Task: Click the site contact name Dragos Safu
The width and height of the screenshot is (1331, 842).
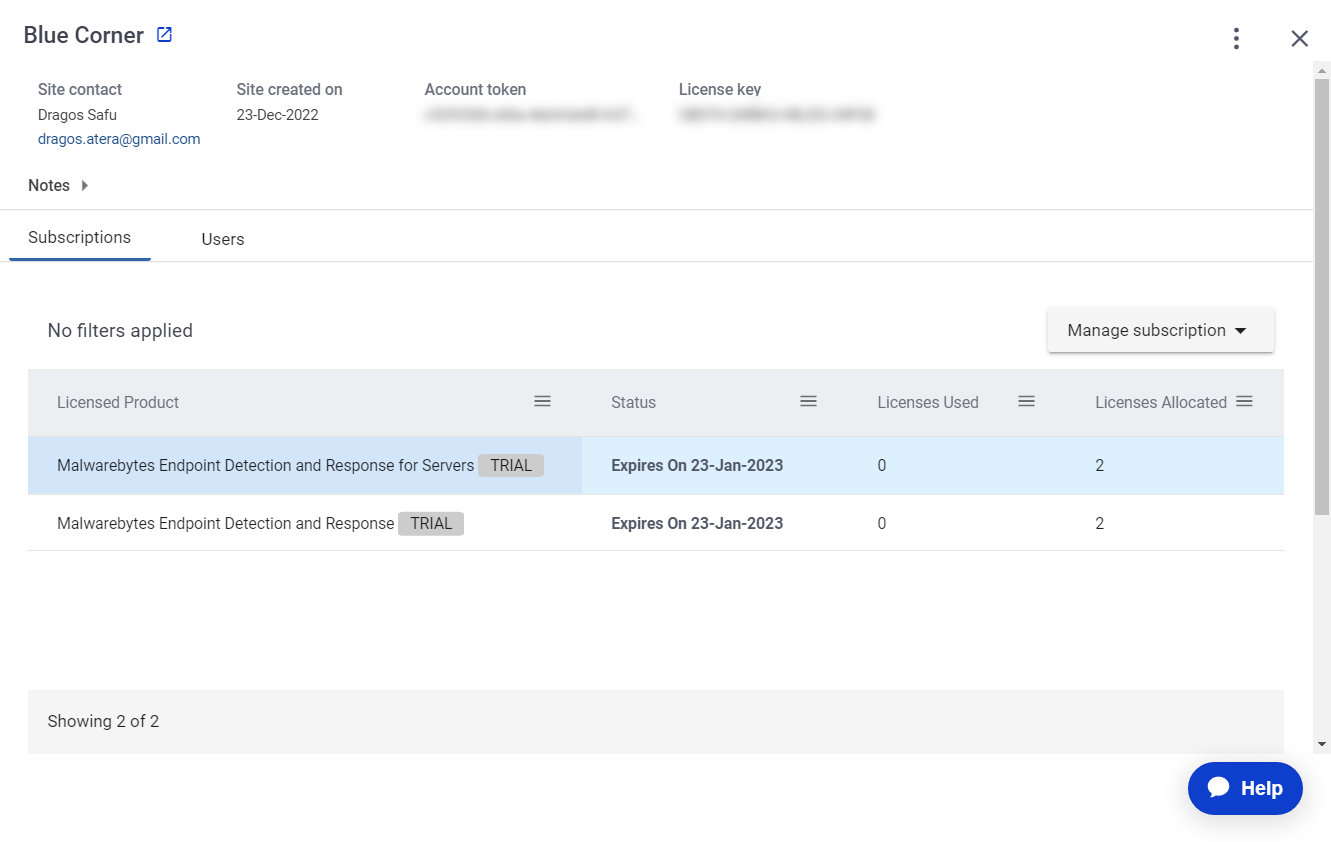Action: tap(77, 115)
